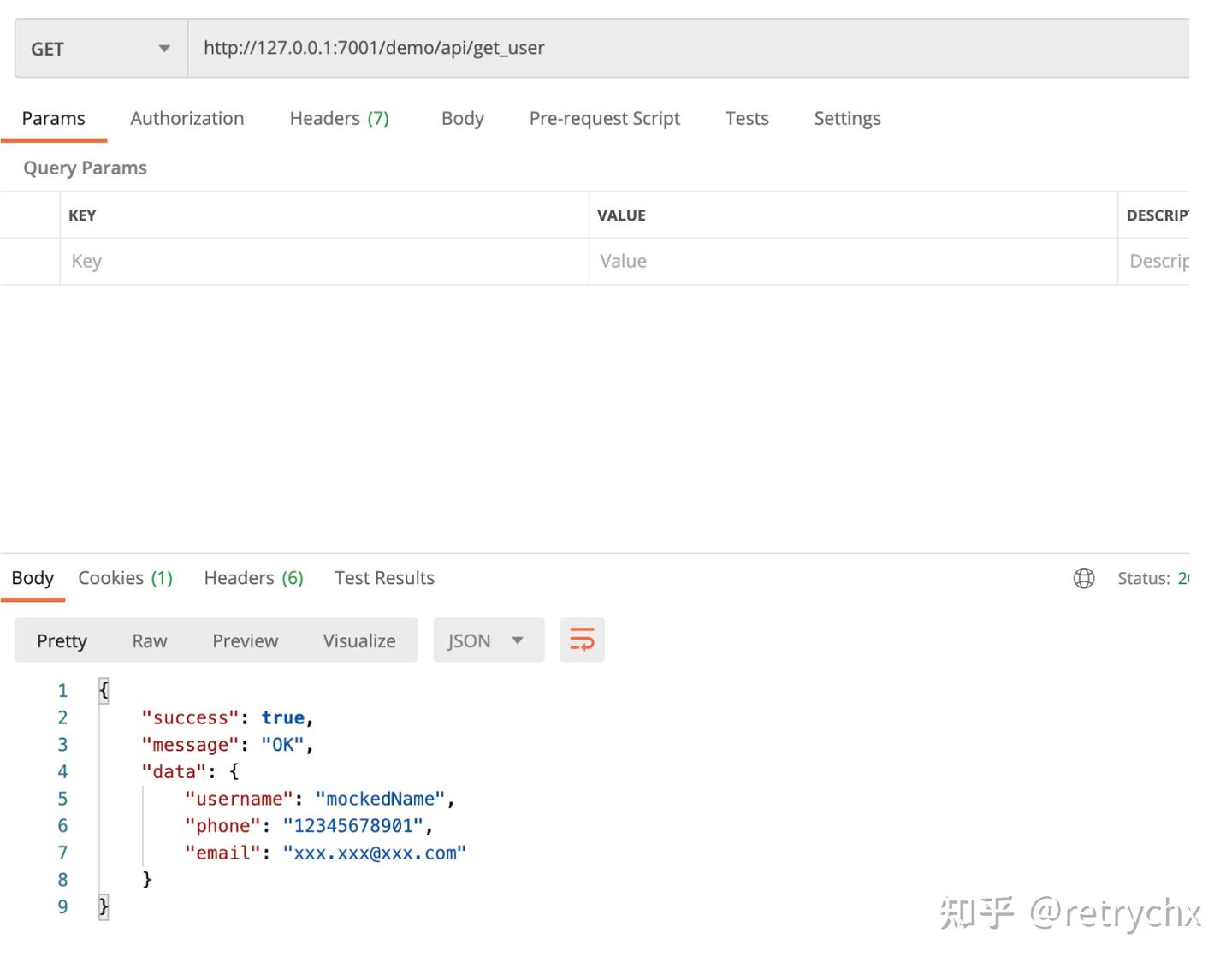Switch response view to Raw
The image size is (1232, 968).
tap(149, 640)
